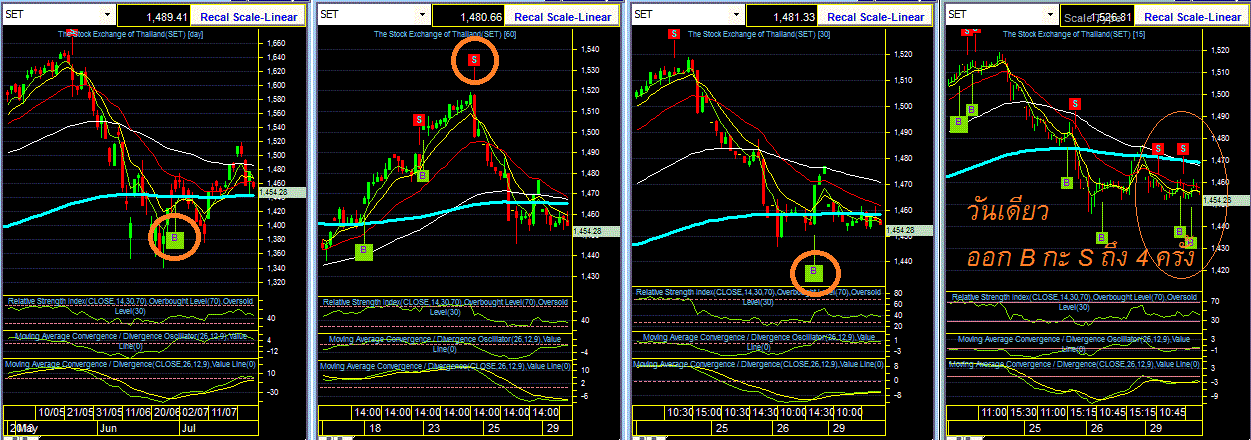Select the 1,480.66 price field
This screenshot has width=1251, height=440.
click(468, 16)
